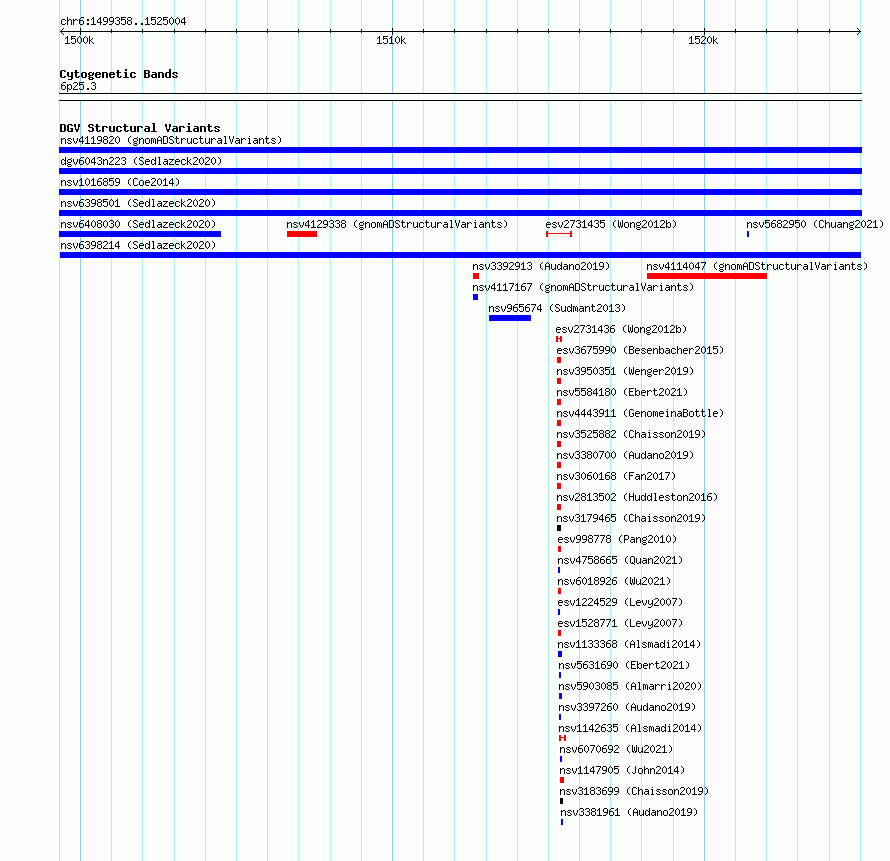890x861 pixels.
Task: Click the 1510k ruler mark
Action: (391, 40)
